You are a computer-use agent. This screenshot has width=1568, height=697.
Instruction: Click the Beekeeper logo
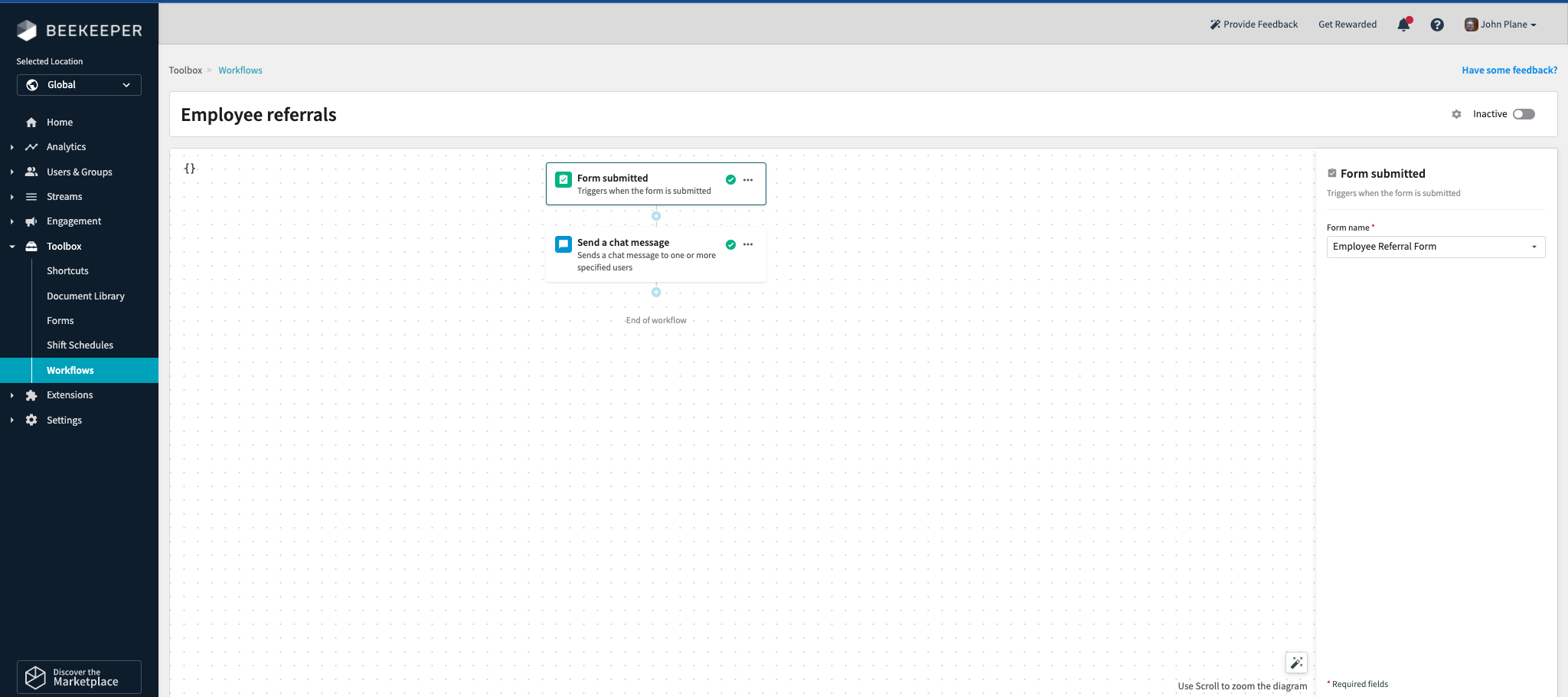pos(78,31)
